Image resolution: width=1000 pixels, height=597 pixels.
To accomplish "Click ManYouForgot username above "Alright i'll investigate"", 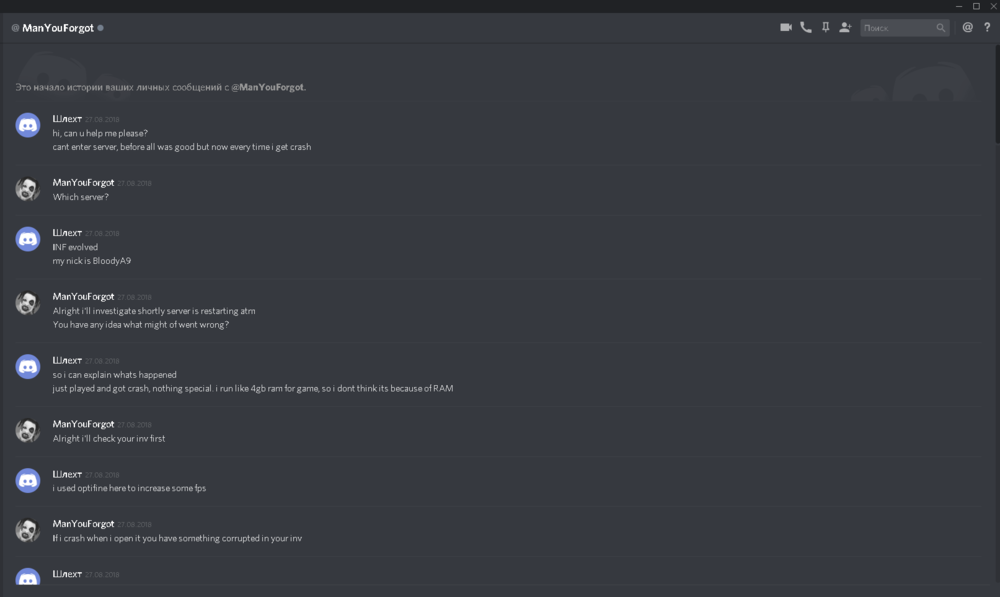I will pyautogui.click(x=83, y=297).
